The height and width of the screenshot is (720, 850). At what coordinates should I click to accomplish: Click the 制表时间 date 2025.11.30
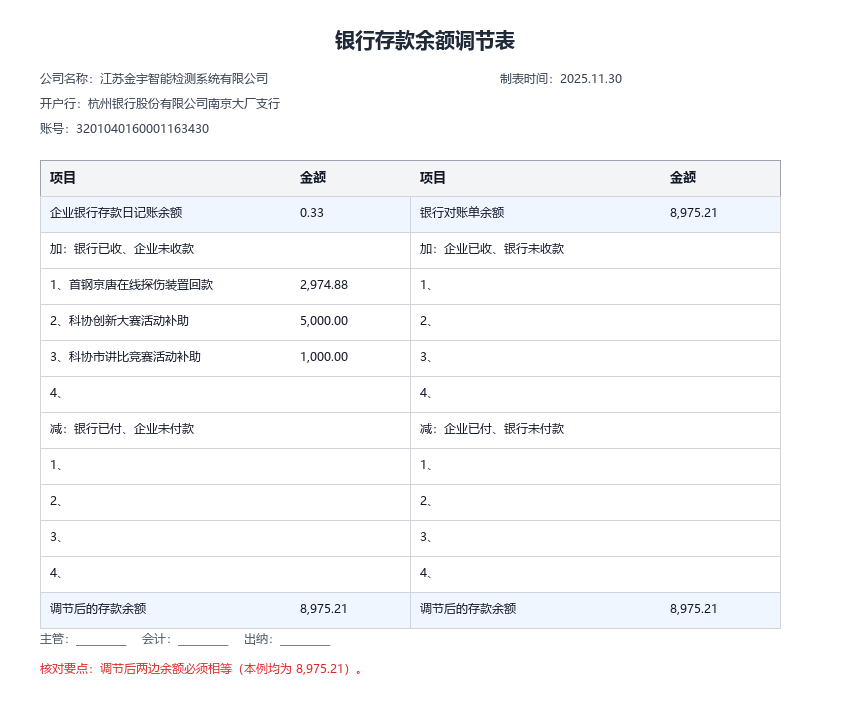[x=591, y=79]
